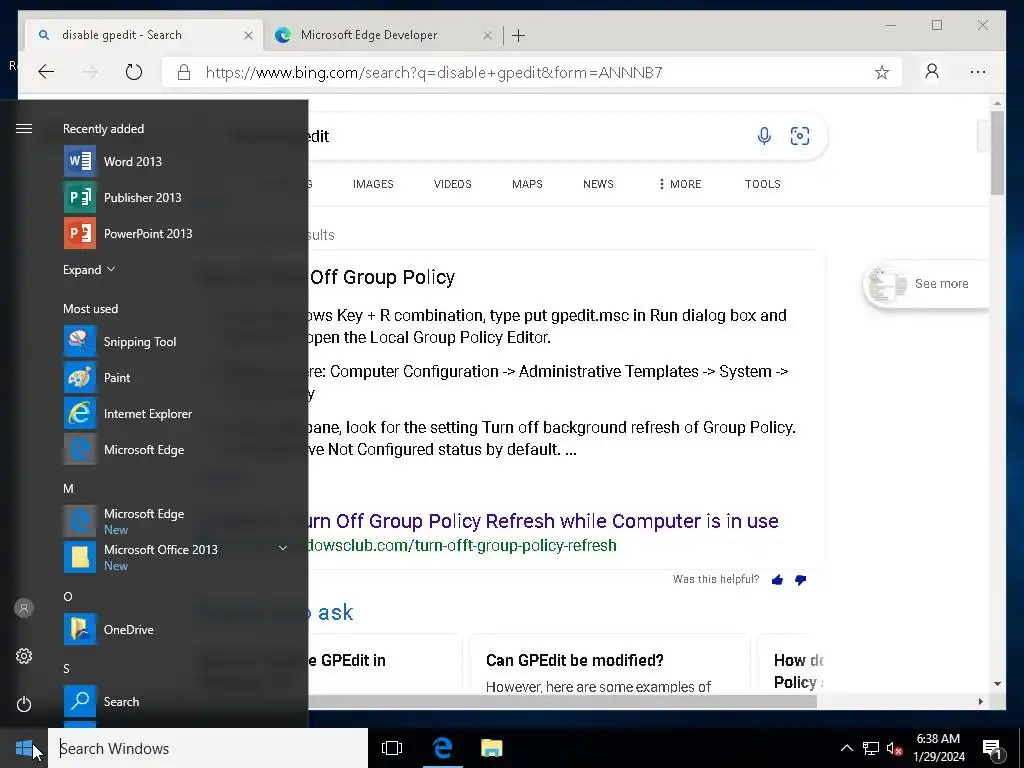
Task: Click the scroll down arrow
Action: pyautogui.click(x=997, y=684)
